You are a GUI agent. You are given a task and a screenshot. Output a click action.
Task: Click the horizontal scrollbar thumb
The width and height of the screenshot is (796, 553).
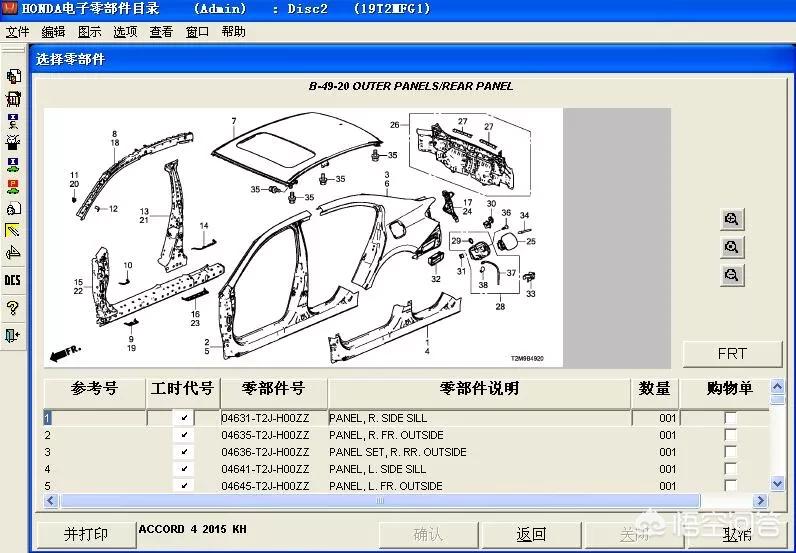(380, 501)
